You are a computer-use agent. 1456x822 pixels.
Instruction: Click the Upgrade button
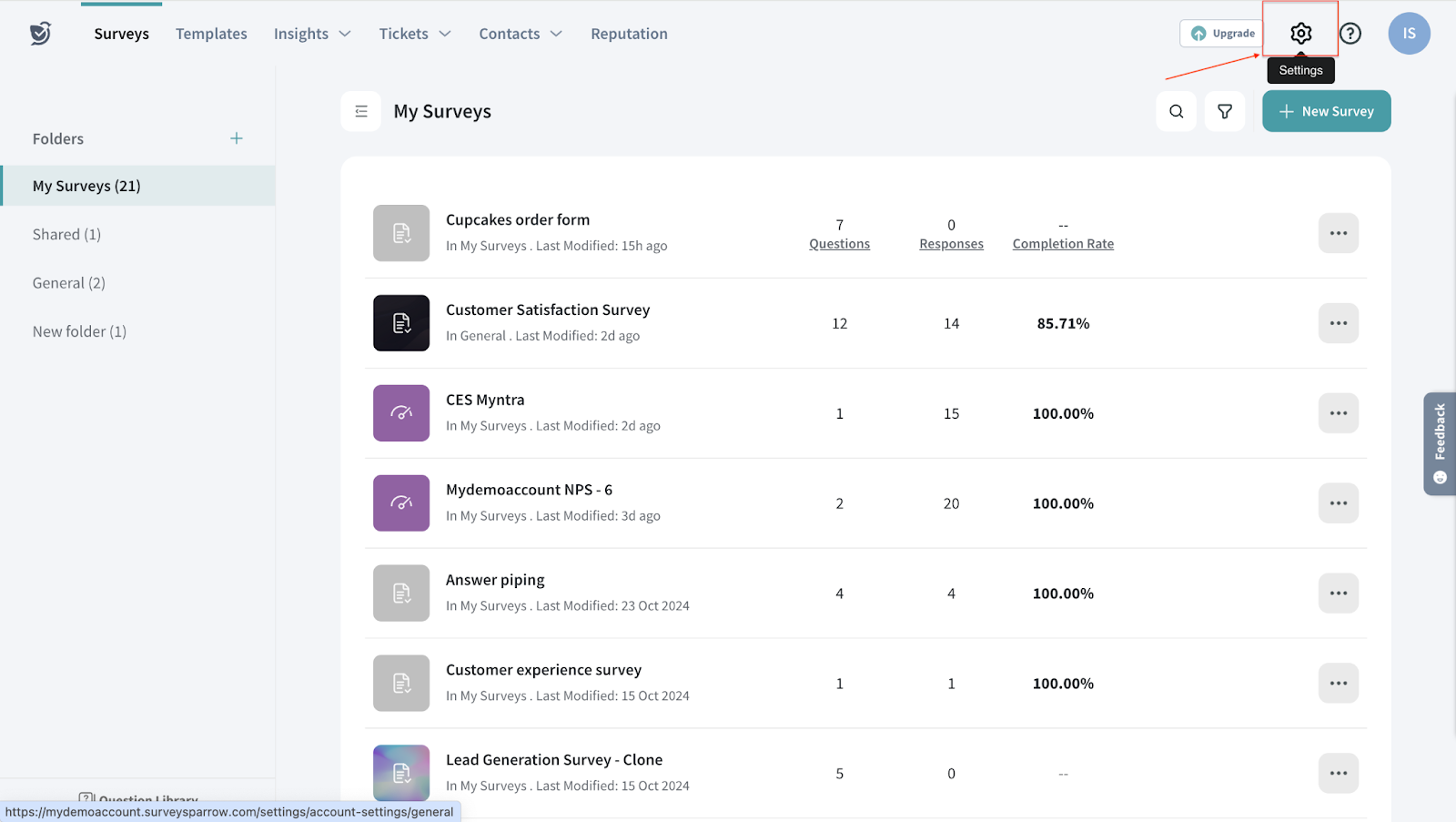coord(1222,34)
